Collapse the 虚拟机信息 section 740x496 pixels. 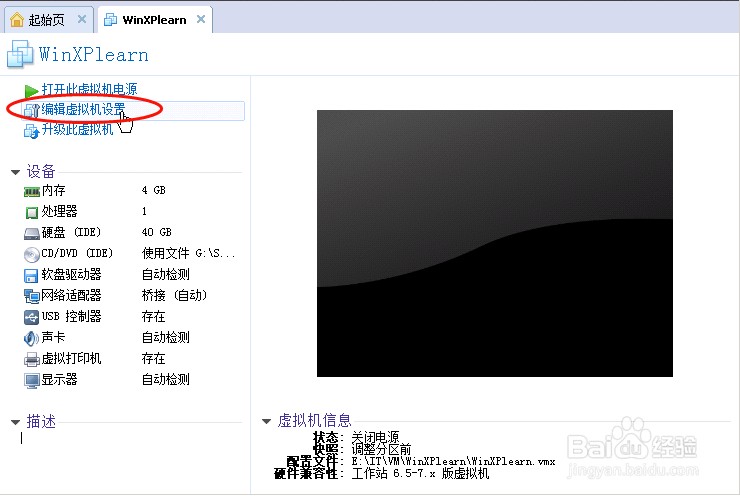tap(267, 421)
